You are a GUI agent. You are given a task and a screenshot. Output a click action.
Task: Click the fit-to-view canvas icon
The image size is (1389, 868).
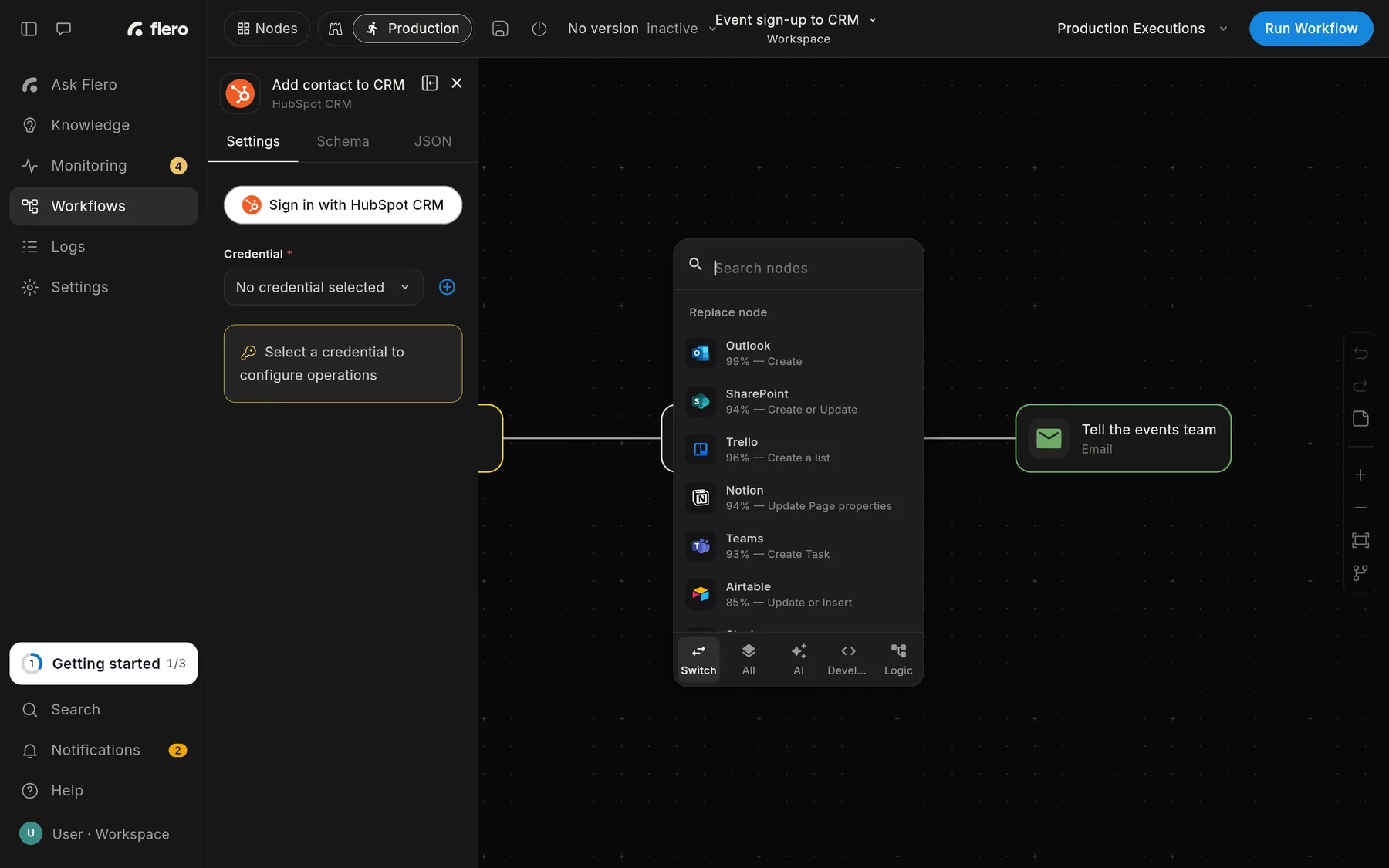click(1360, 540)
